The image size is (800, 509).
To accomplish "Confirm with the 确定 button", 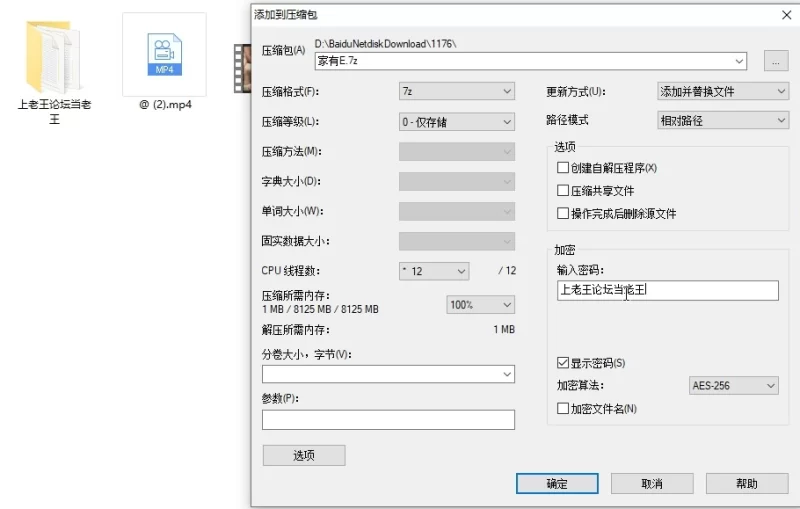I will [557, 483].
